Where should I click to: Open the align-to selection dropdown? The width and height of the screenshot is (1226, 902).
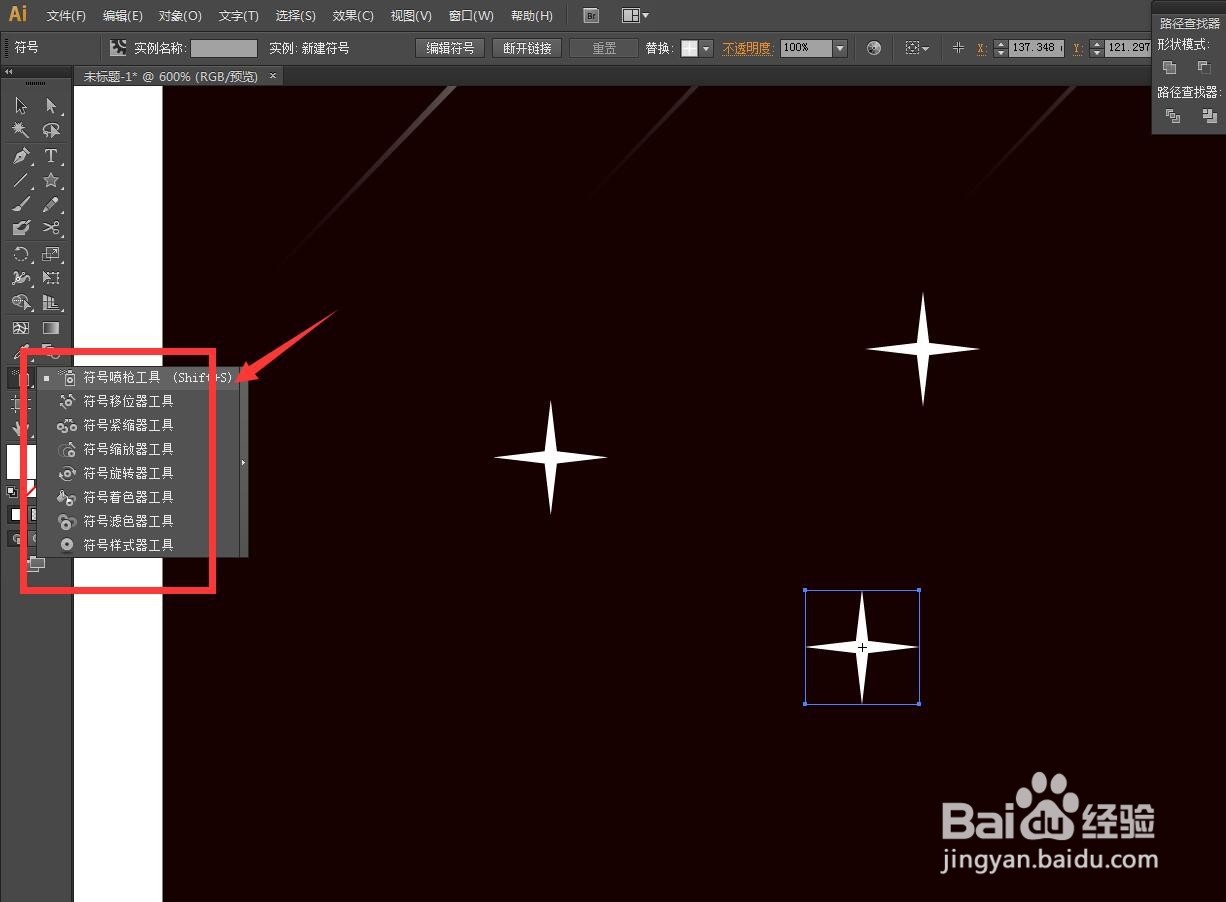point(916,48)
